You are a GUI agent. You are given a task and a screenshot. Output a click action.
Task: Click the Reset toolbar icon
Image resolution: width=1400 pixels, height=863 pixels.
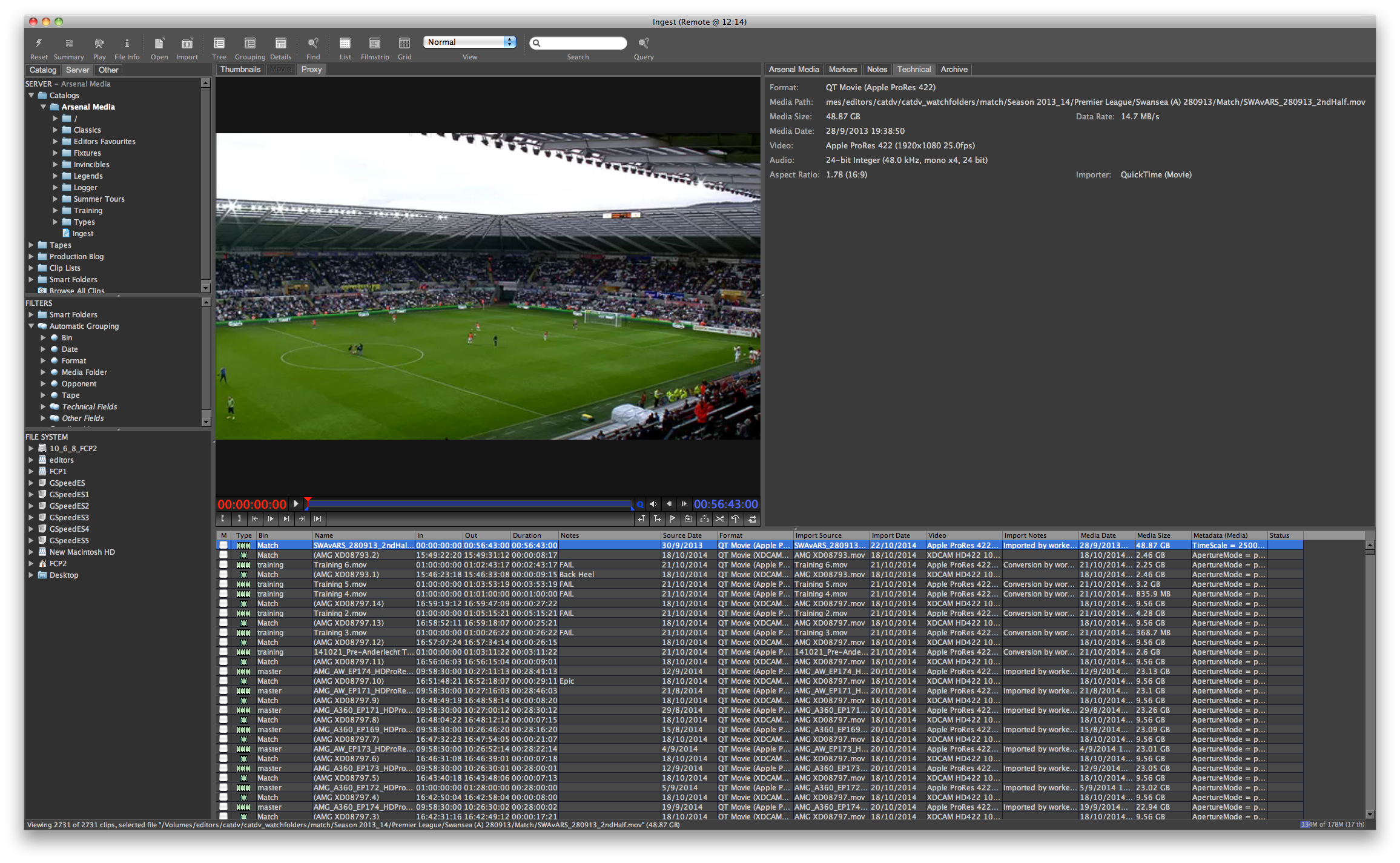pyautogui.click(x=39, y=43)
